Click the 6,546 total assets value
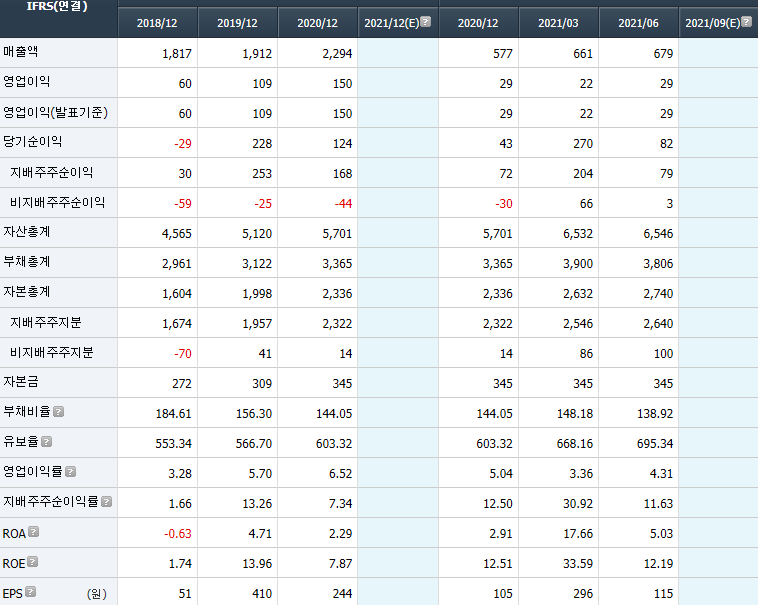This screenshot has width=758, height=605. [x=658, y=233]
